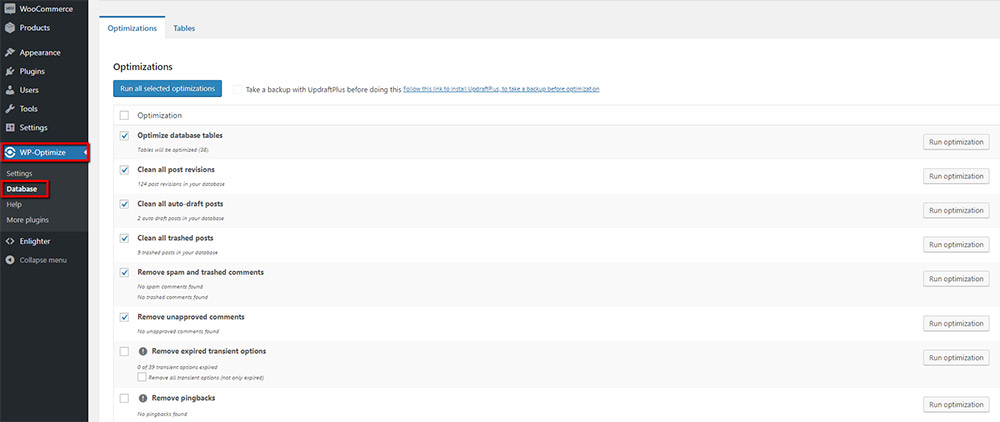Click the WP-Optimize logo icon

click(10, 152)
